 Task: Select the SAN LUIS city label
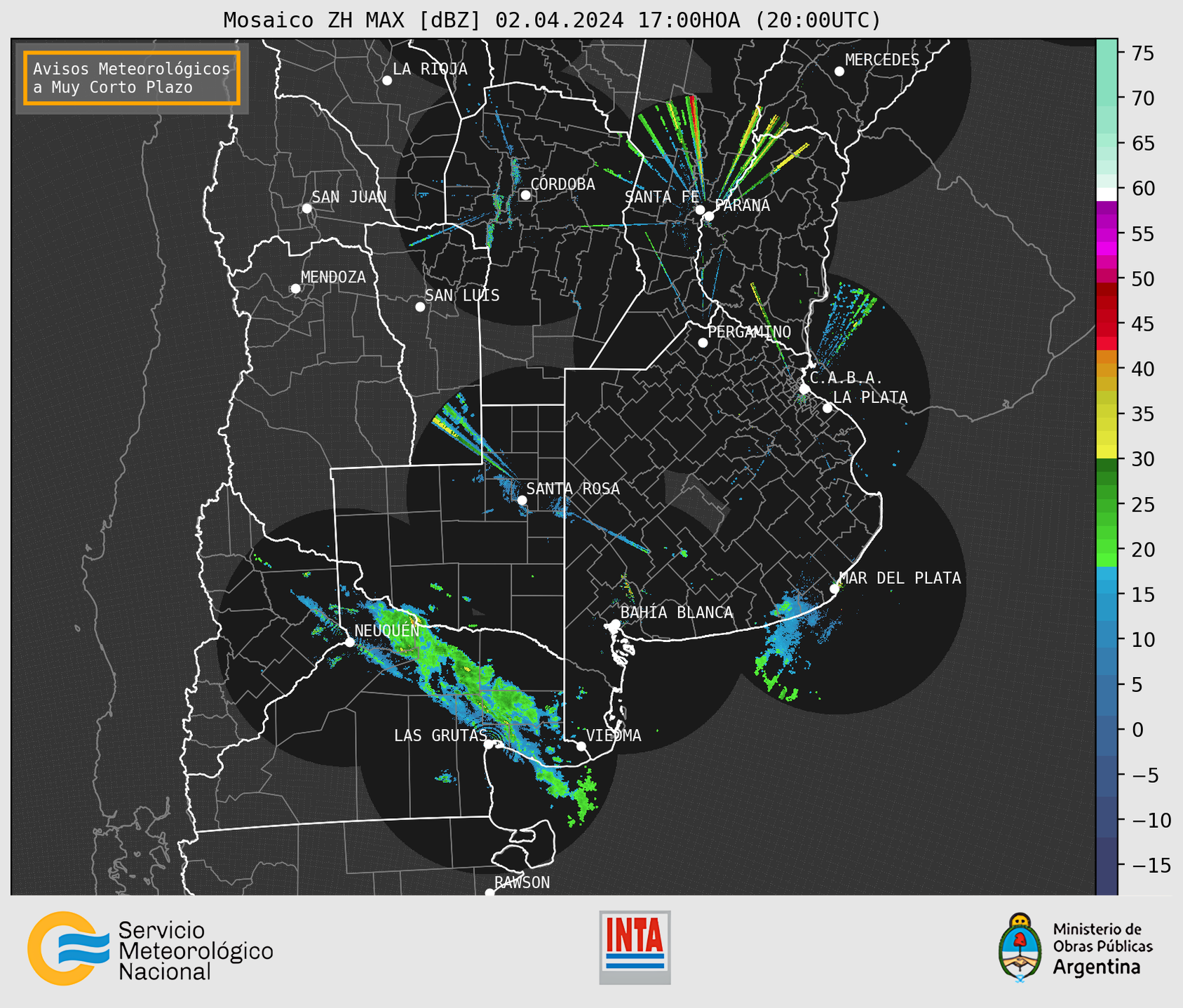pyautogui.click(x=462, y=296)
